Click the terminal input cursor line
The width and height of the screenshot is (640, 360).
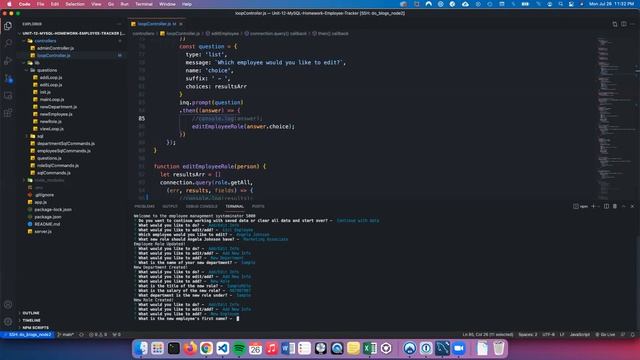pyautogui.click(x=188, y=319)
